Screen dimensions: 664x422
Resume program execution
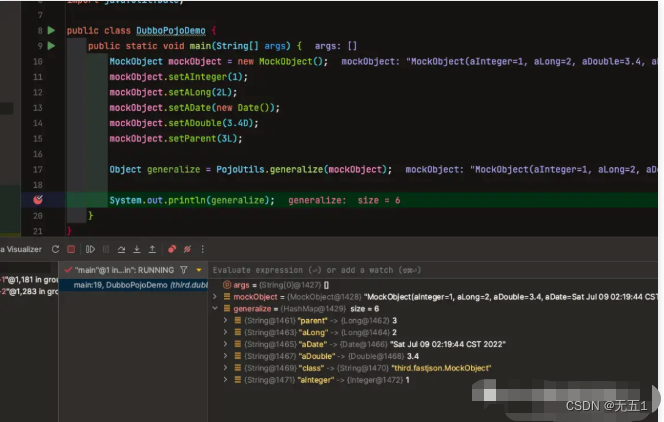point(90,249)
